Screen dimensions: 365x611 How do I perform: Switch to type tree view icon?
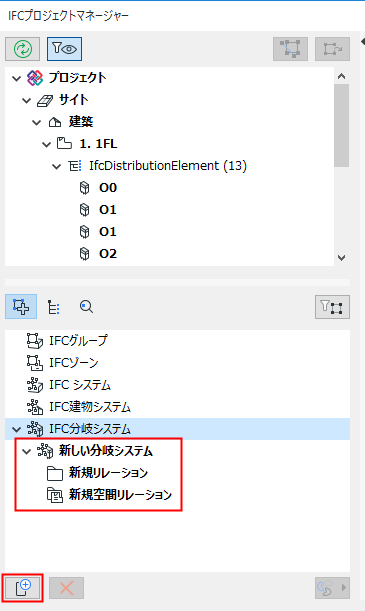pyautogui.click(x=53, y=307)
